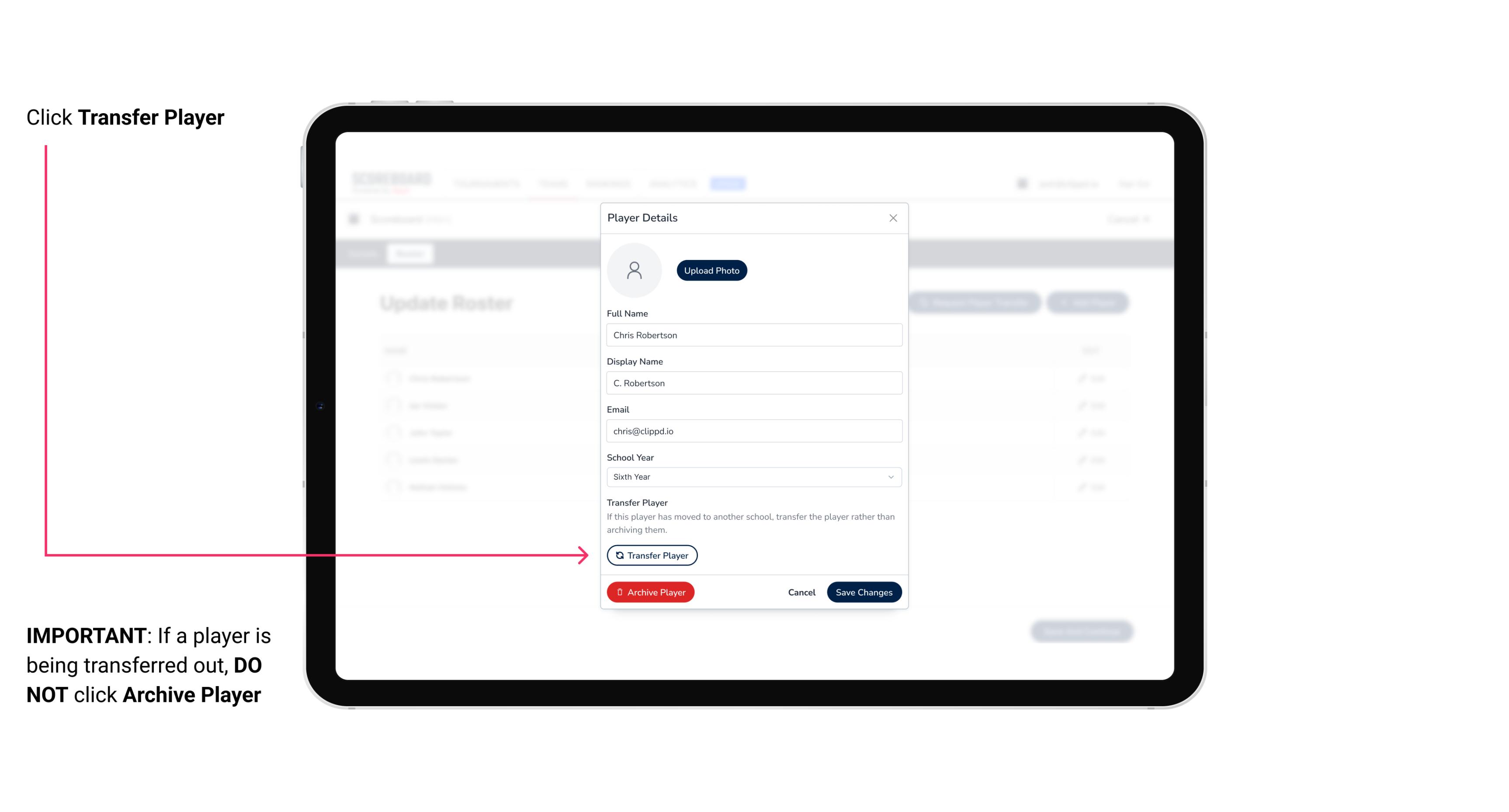The image size is (1509, 812).
Task: Select Sixth Year from School Year dropdown
Action: [753, 476]
